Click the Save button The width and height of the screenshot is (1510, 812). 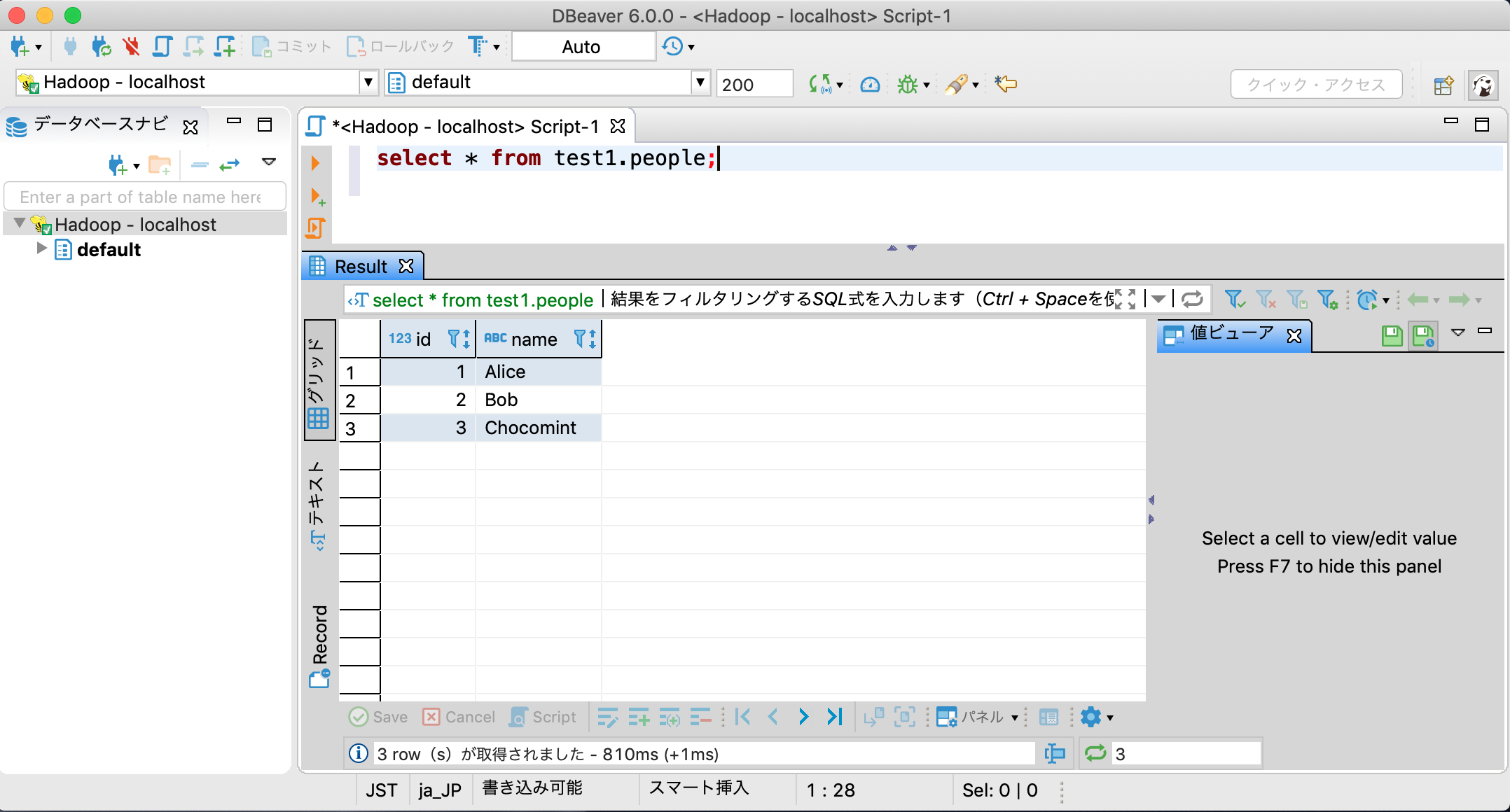pos(379,717)
